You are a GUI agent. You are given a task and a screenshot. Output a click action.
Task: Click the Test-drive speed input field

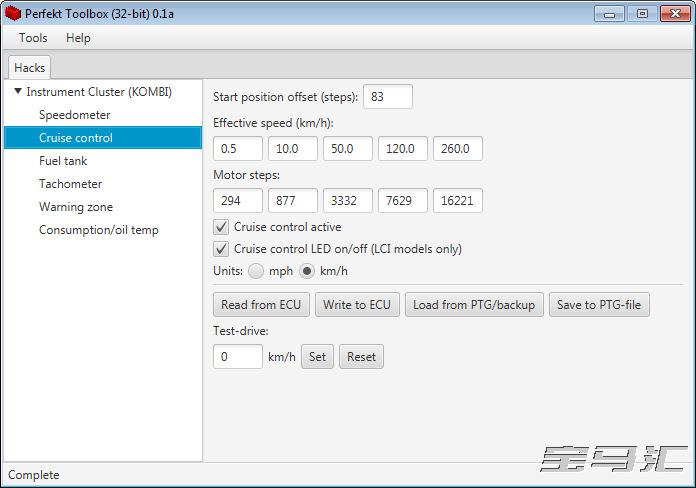tap(238, 357)
